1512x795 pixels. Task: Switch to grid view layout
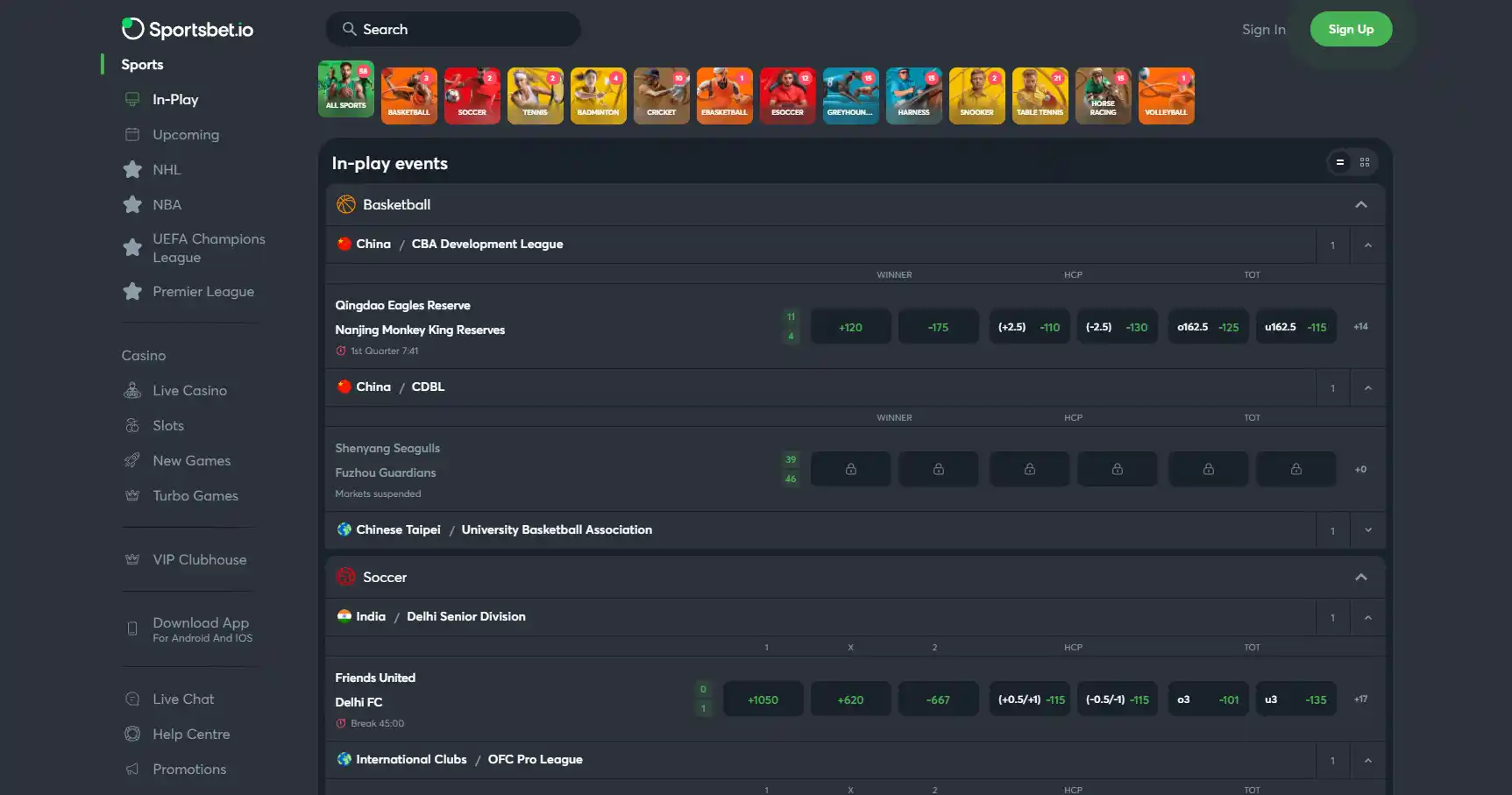pyautogui.click(x=1365, y=162)
